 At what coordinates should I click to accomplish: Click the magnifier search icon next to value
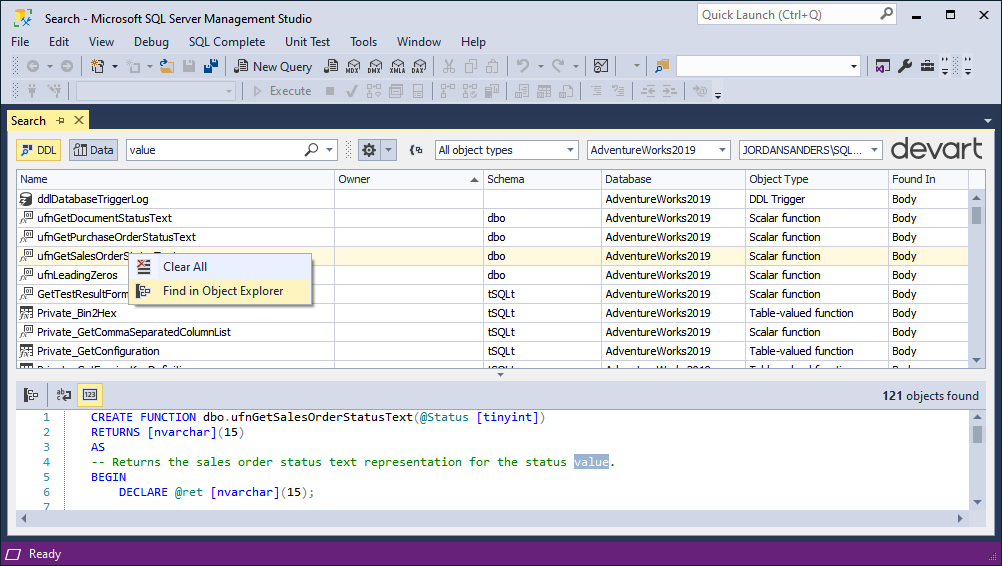coord(311,150)
